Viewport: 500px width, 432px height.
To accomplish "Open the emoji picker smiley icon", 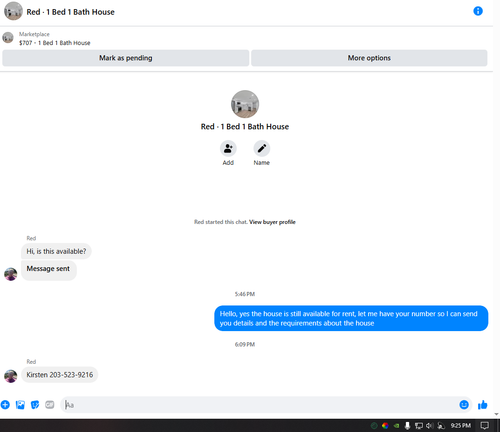I will (x=464, y=405).
